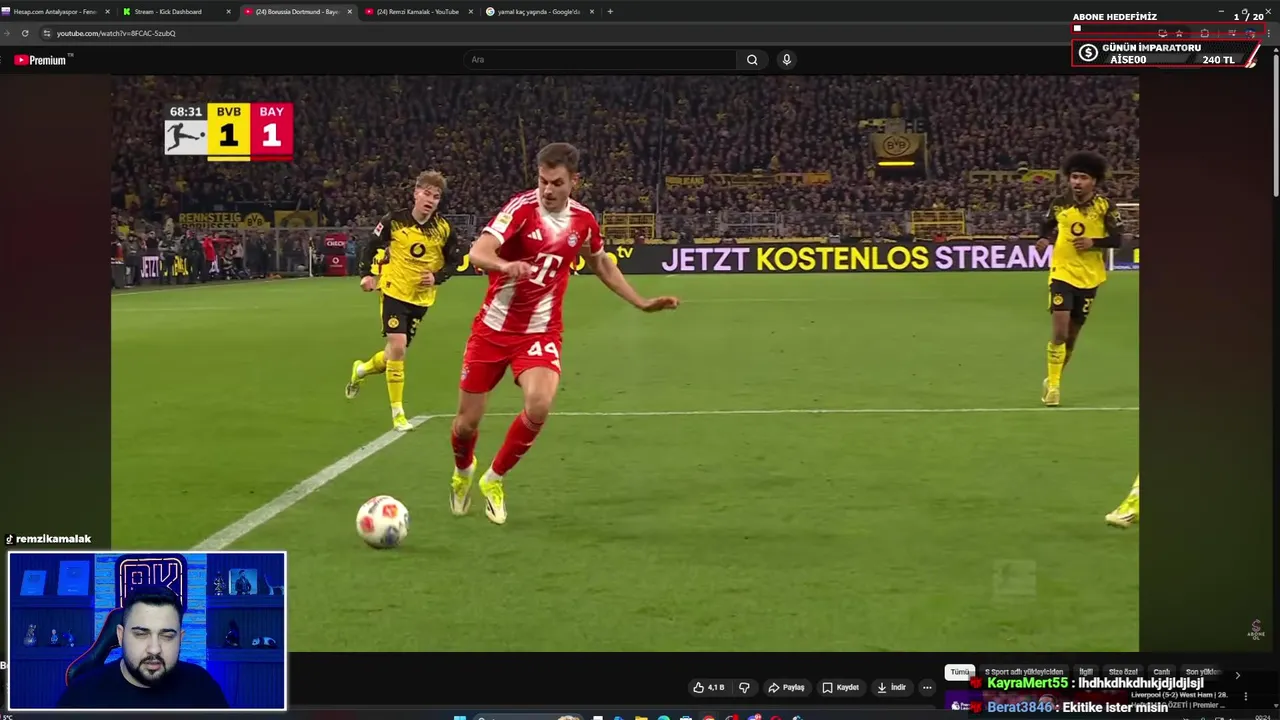Go forward with browser arrow
The image size is (1280, 720).
point(7,33)
